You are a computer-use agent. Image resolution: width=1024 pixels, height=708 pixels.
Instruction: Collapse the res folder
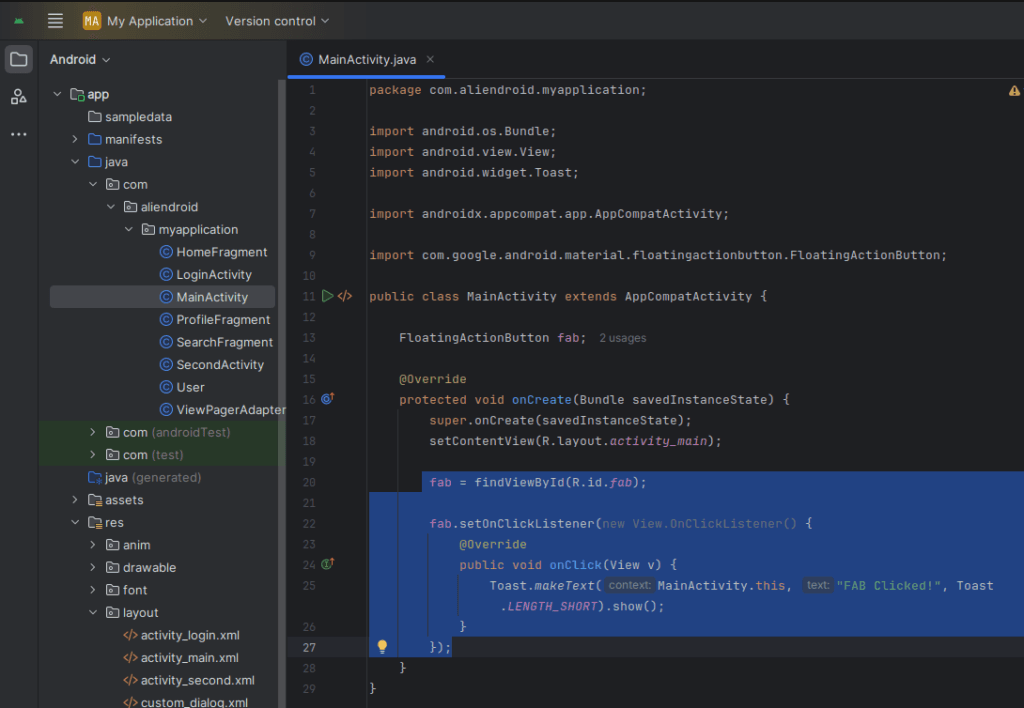pos(75,522)
